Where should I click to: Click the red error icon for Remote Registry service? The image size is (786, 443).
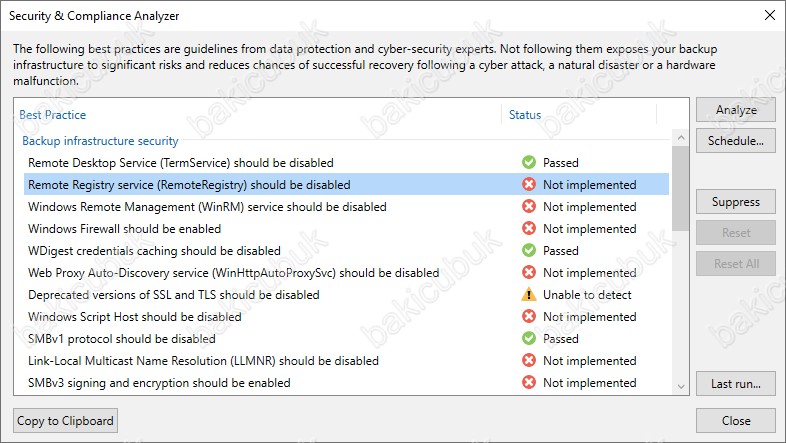529,184
